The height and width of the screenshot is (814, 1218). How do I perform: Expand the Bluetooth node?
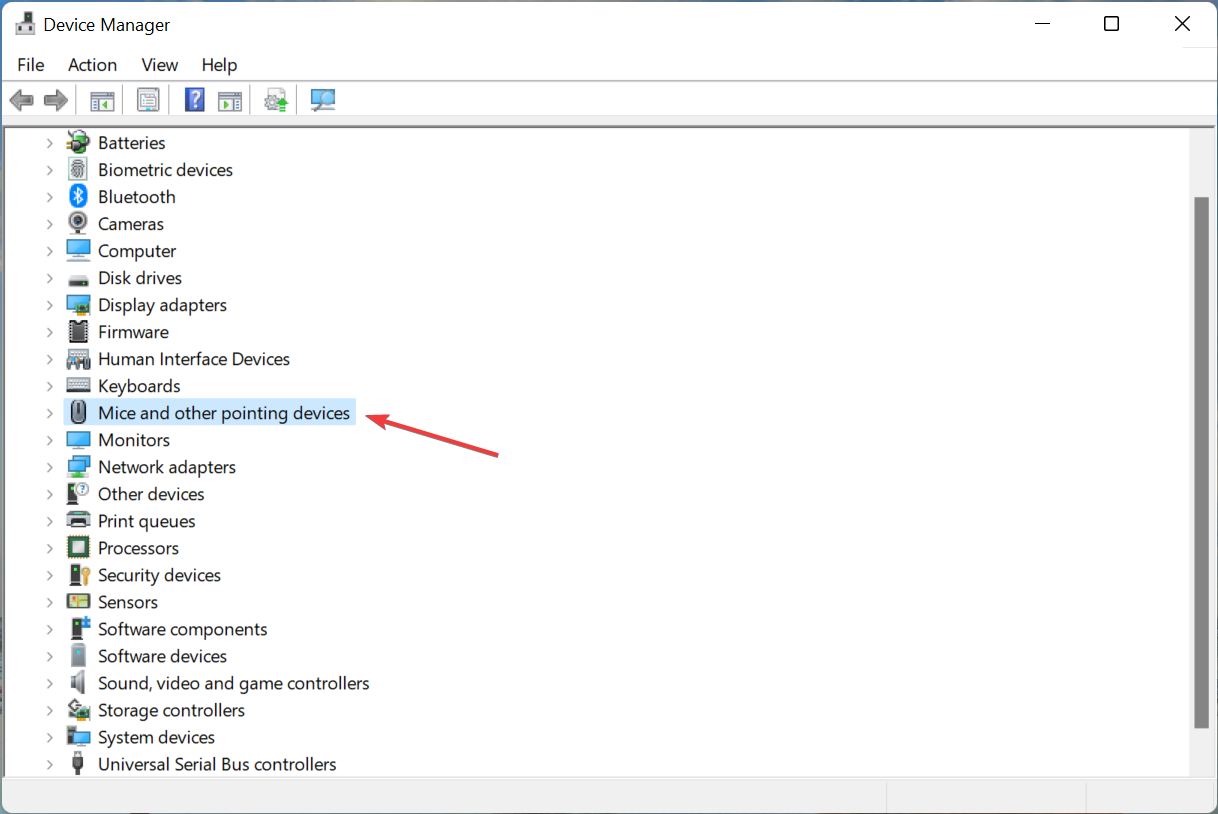(x=49, y=197)
